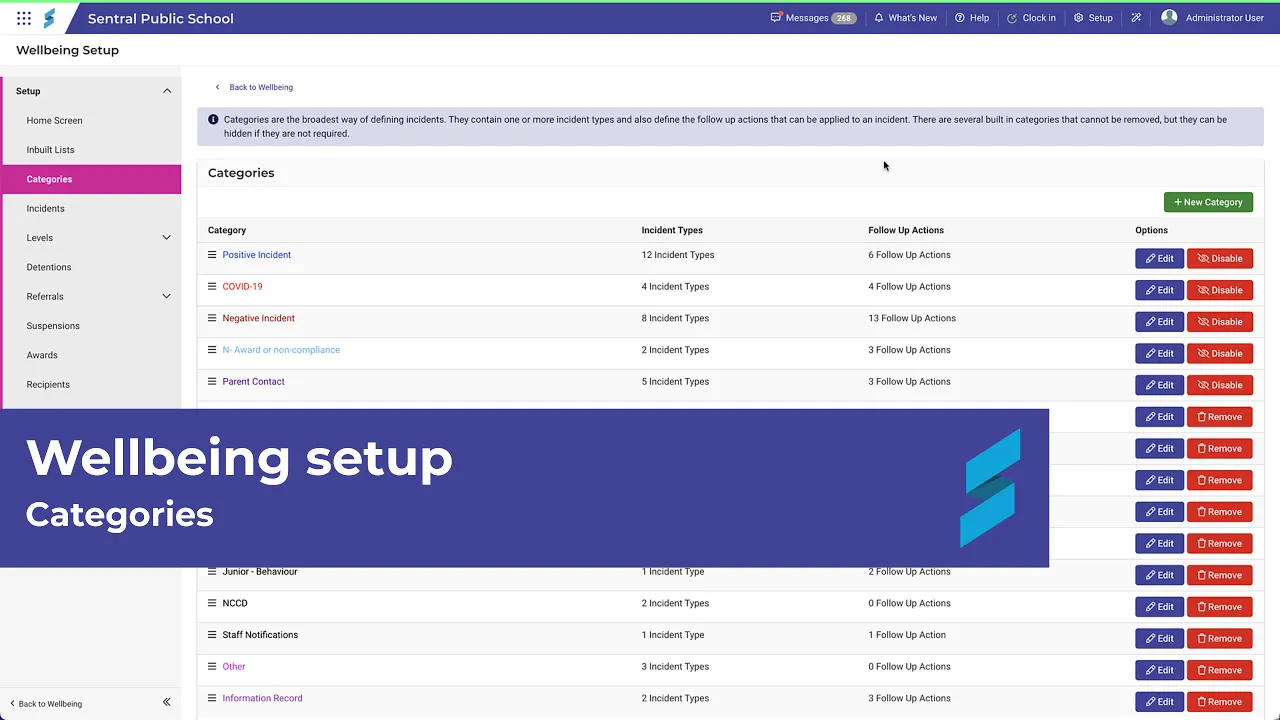Open the COVID-19 category link
The width and height of the screenshot is (1280, 720).
[242, 287]
